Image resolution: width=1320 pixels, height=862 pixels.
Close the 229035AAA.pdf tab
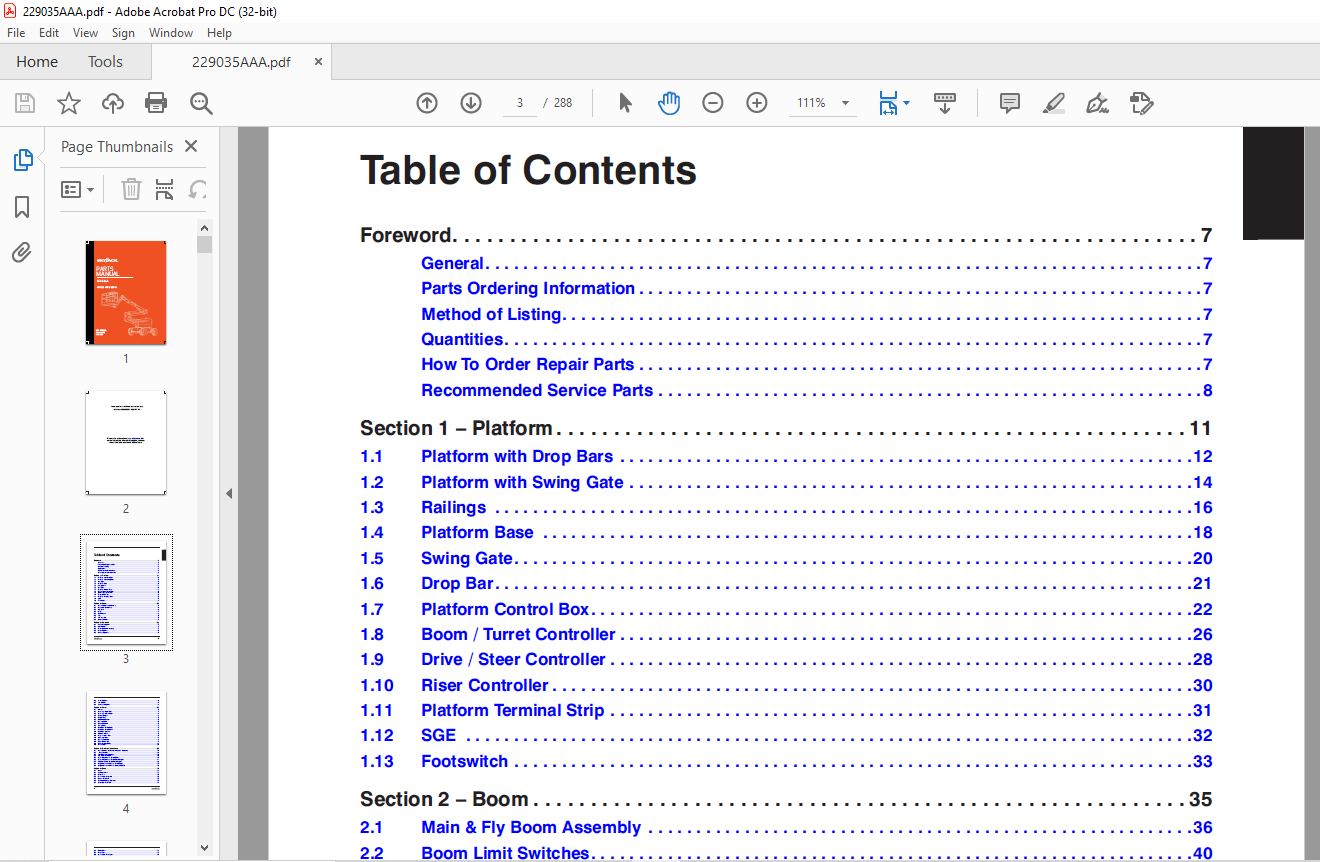click(319, 62)
